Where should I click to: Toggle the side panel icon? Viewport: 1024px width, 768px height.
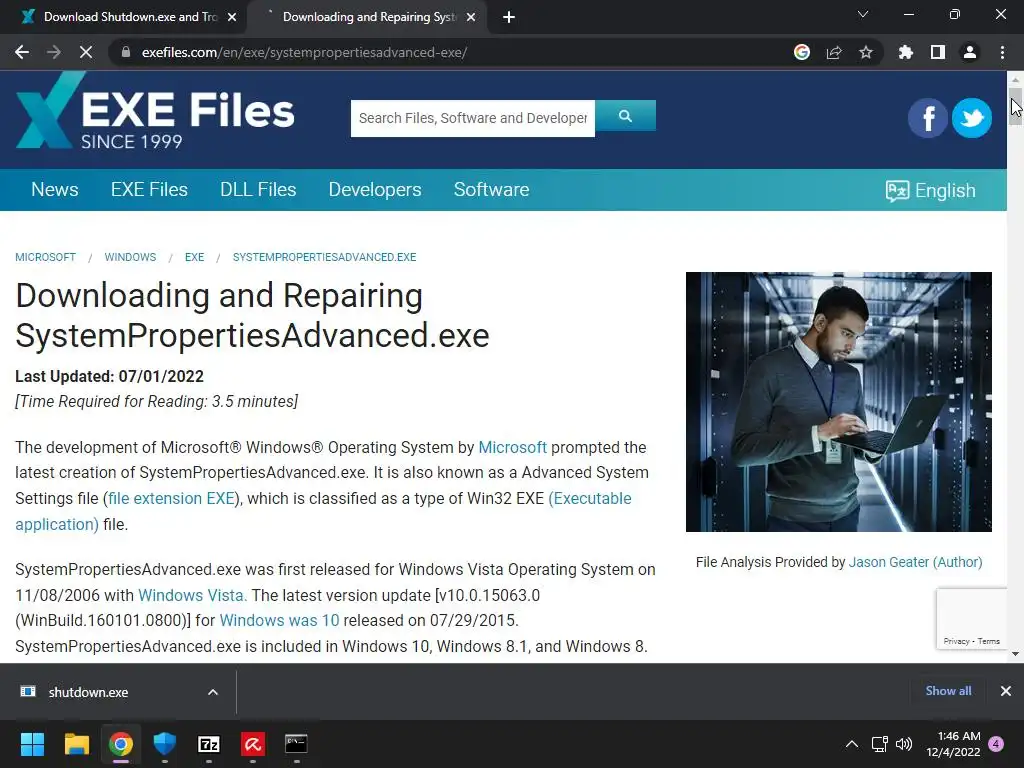click(x=938, y=52)
